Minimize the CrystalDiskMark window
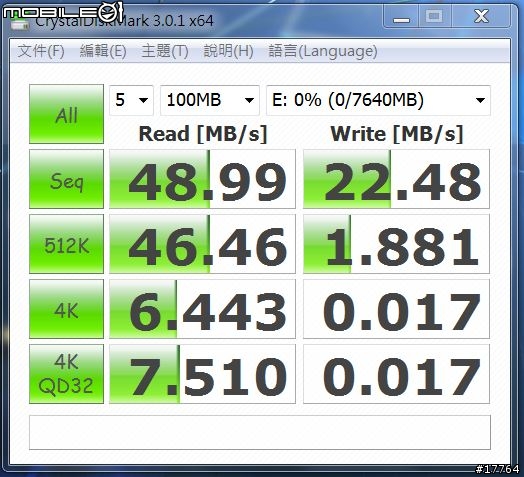Viewport: 524px width, 477px height. point(401,16)
